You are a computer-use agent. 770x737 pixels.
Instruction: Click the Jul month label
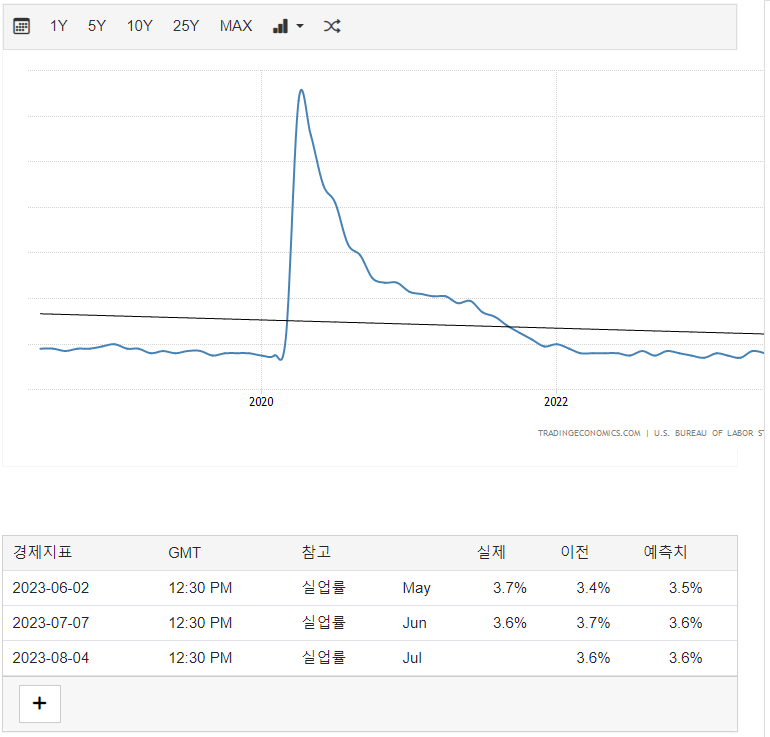point(412,657)
